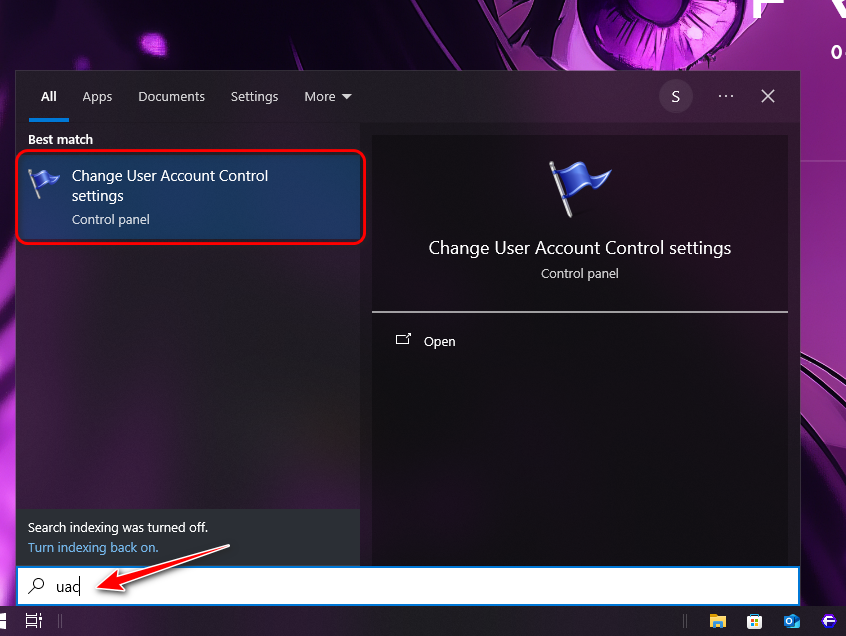Open the purple circular app on taskbar
This screenshot has width=846, height=636.
(828, 621)
